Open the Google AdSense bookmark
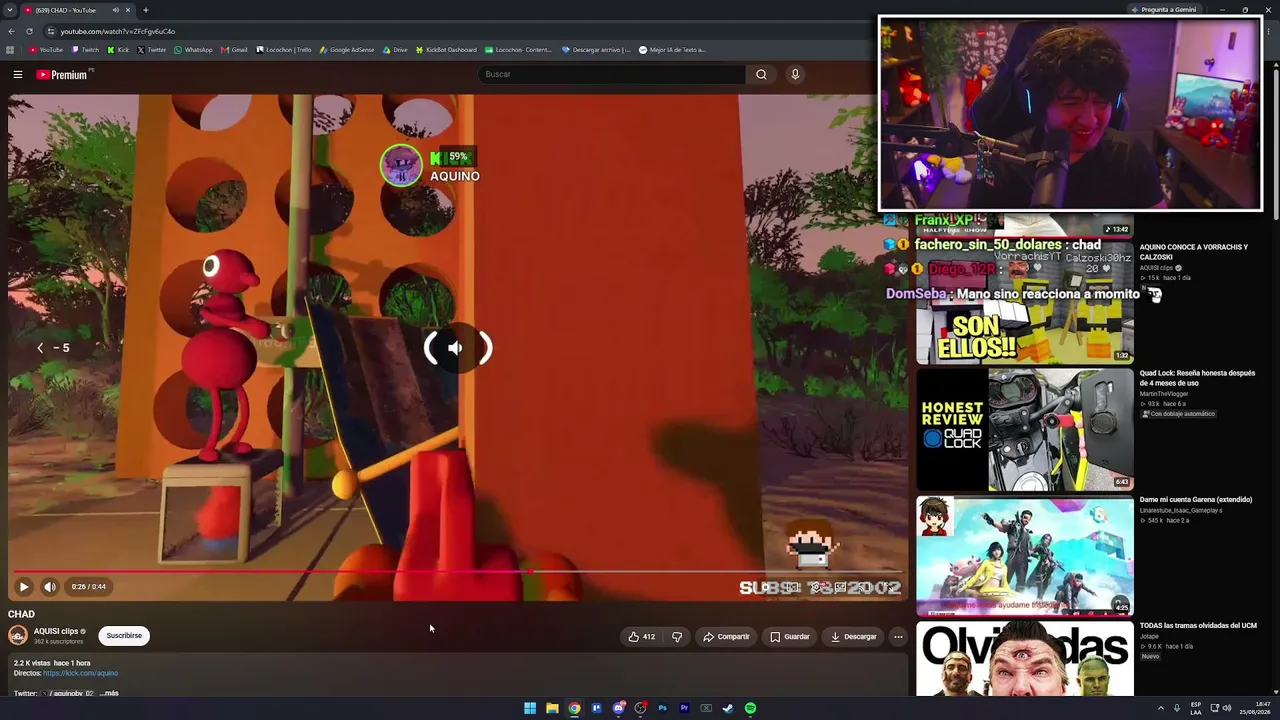 pos(347,49)
